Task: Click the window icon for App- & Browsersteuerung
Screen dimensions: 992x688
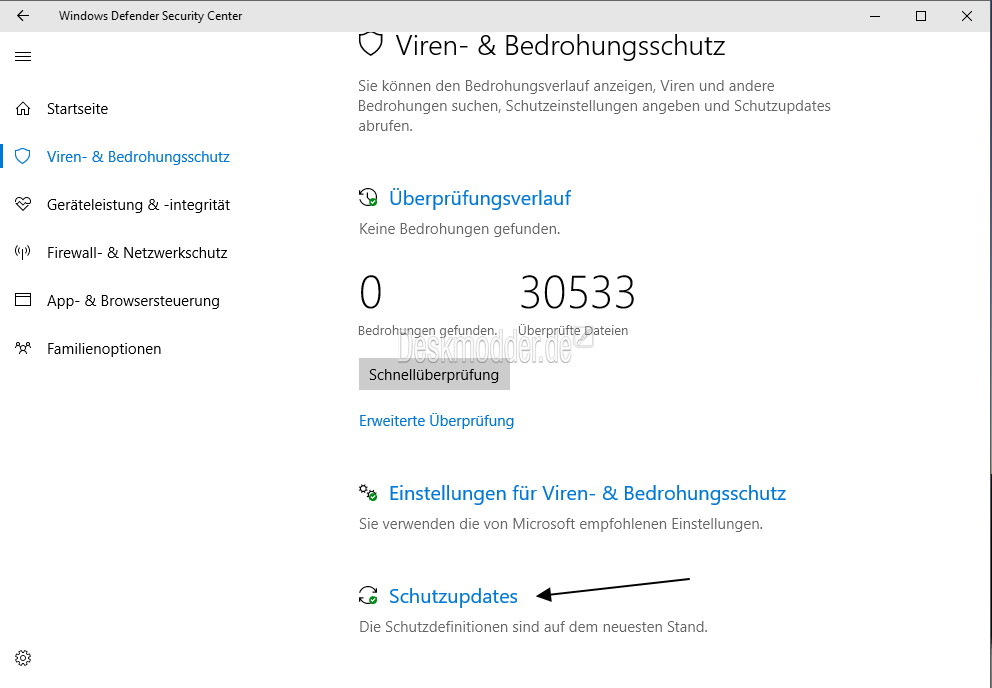Action: coord(23,300)
